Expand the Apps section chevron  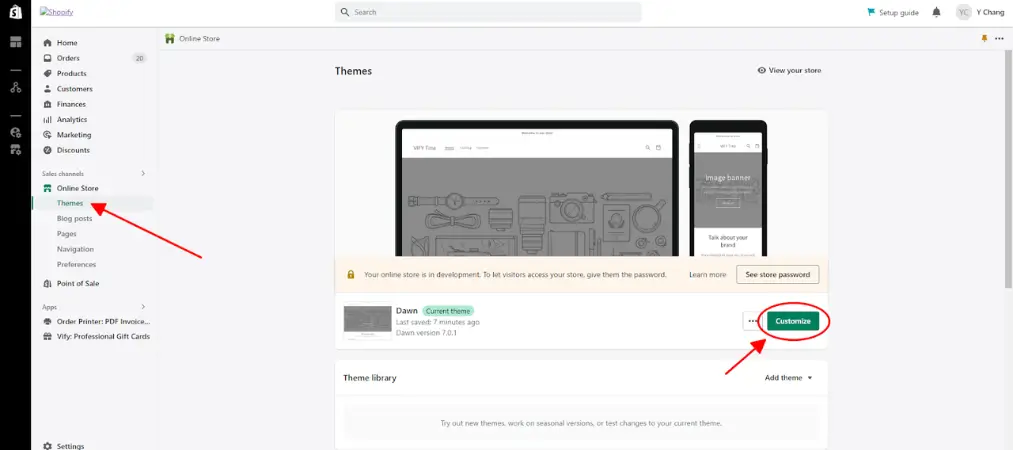click(143, 307)
